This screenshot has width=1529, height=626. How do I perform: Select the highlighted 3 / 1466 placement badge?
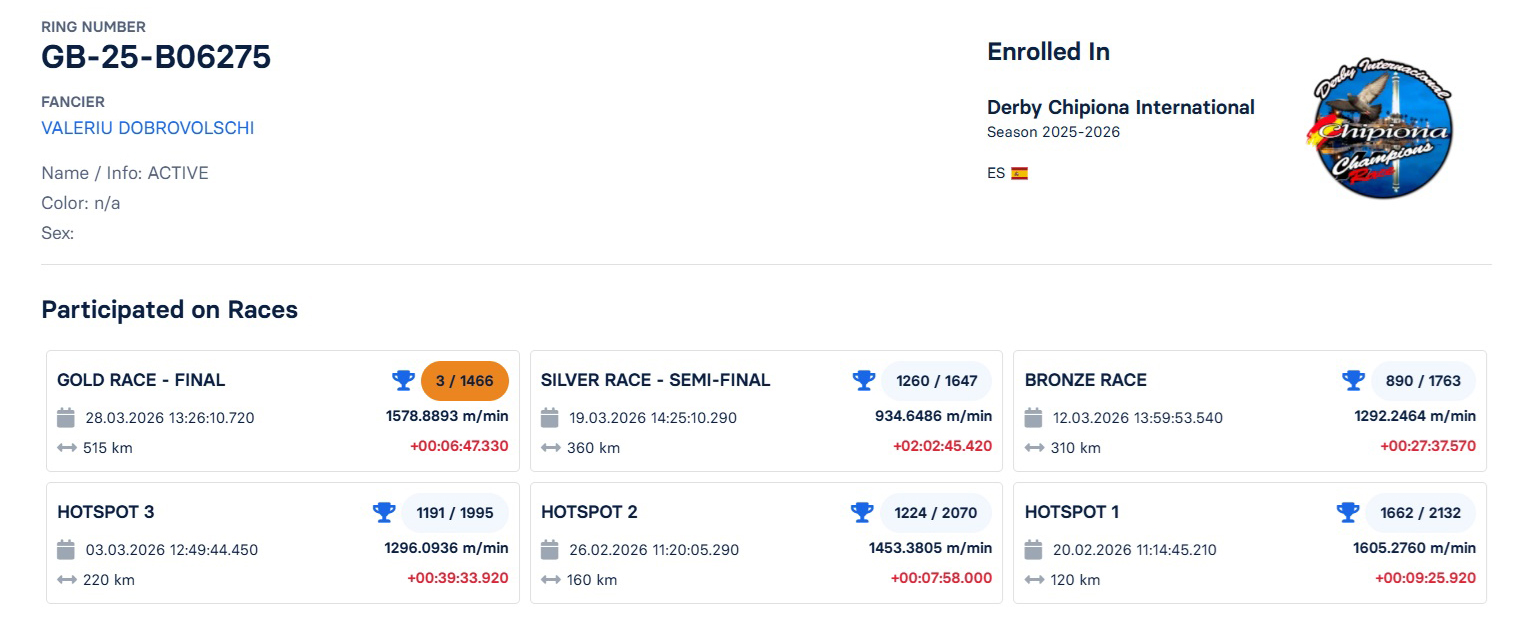[x=464, y=380]
